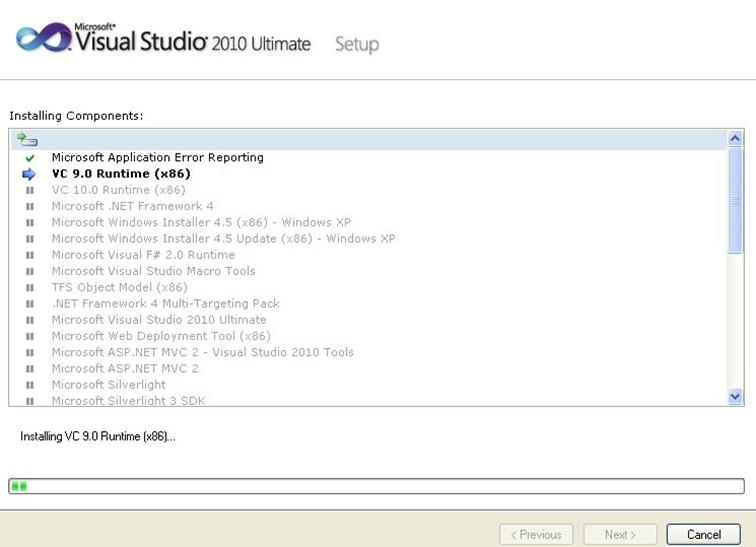Click pending icon beside VC 10.0 Runtime (x86)
This screenshot has height=547, width=756.
pos(30,190)
